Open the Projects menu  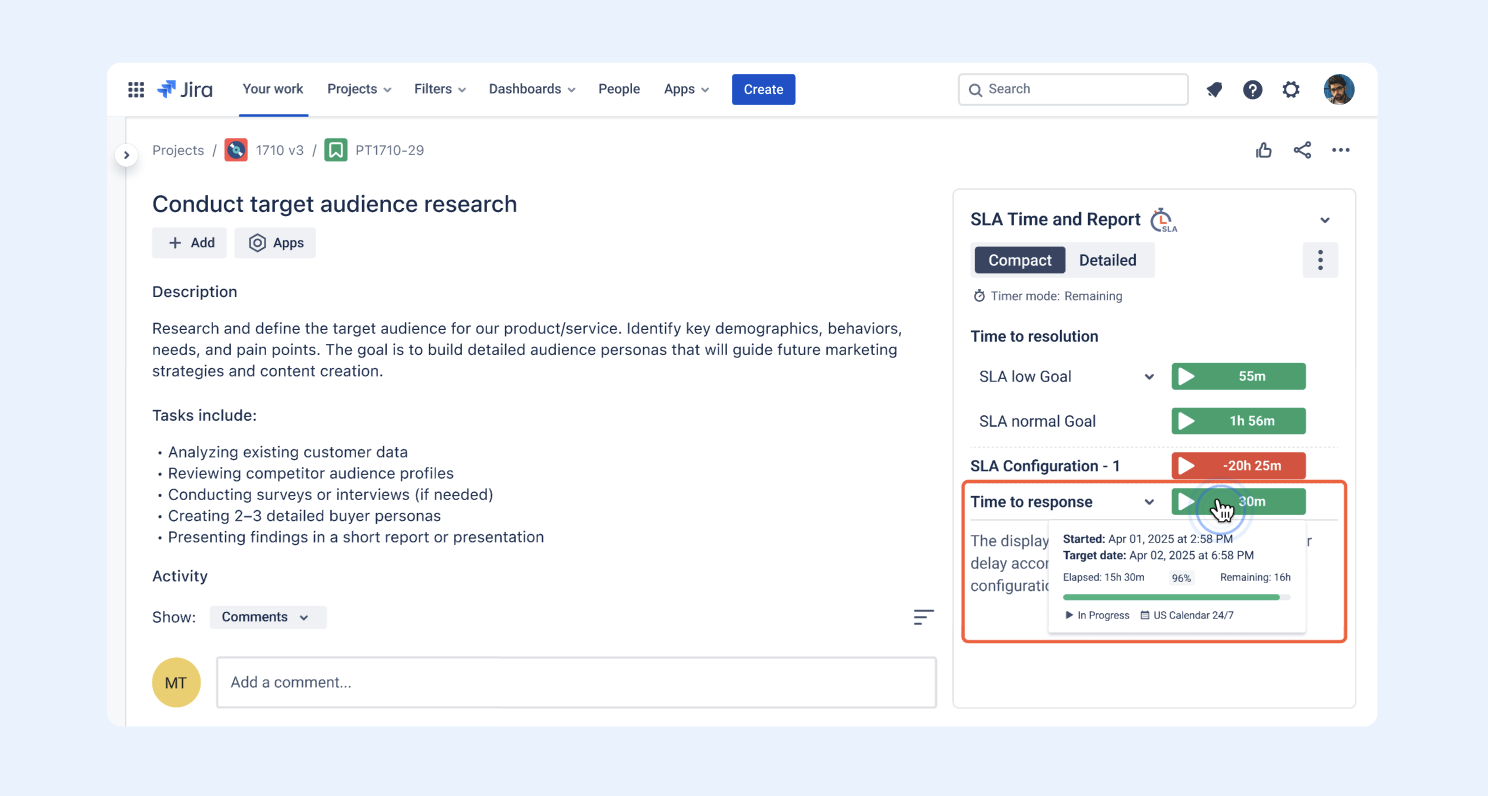(x=359, y=89)
